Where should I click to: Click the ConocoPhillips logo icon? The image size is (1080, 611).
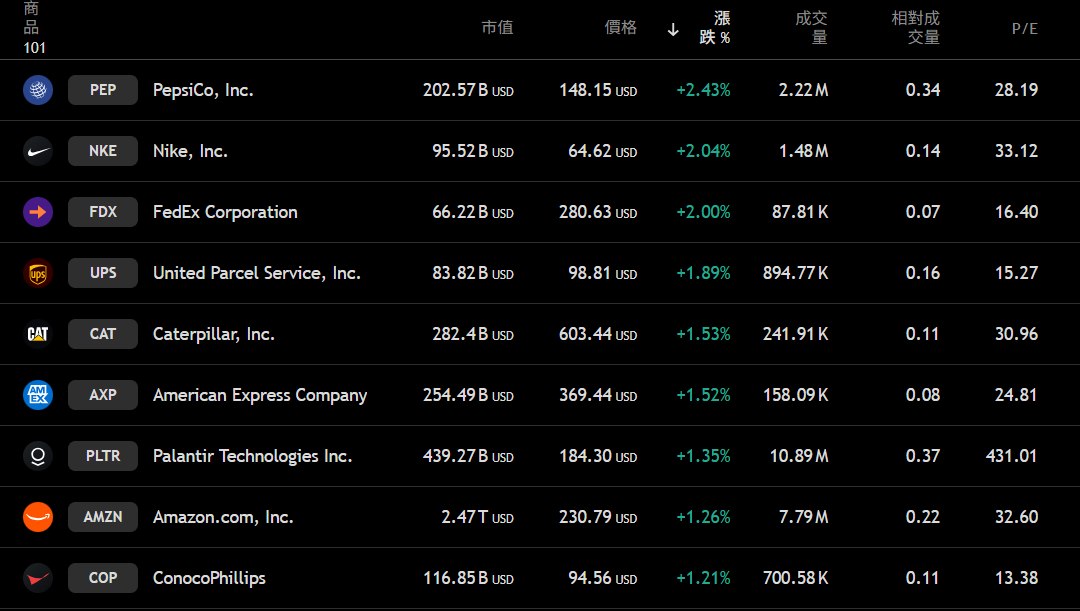point(38,578)
